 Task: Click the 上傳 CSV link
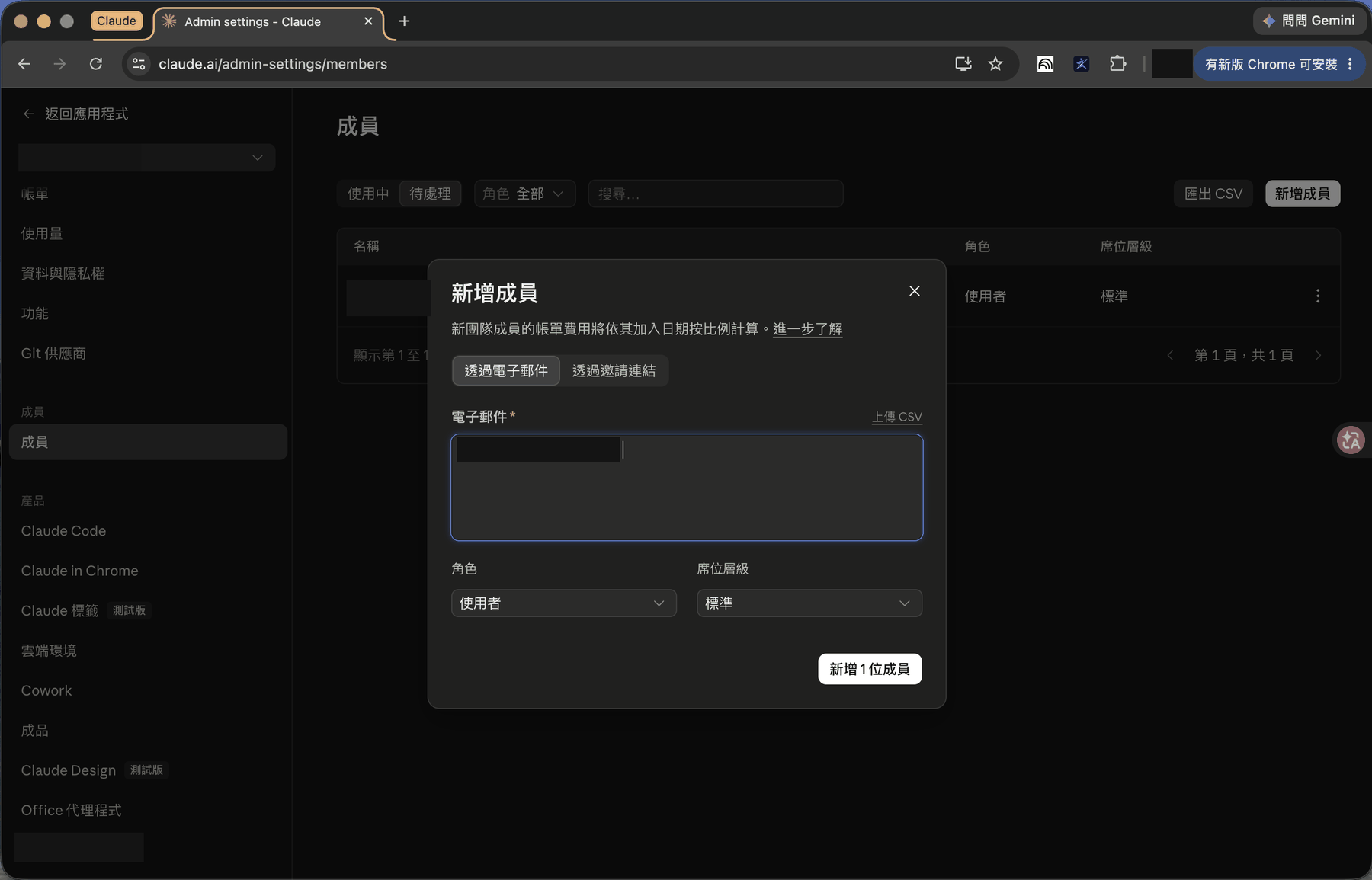pos(897,417)
